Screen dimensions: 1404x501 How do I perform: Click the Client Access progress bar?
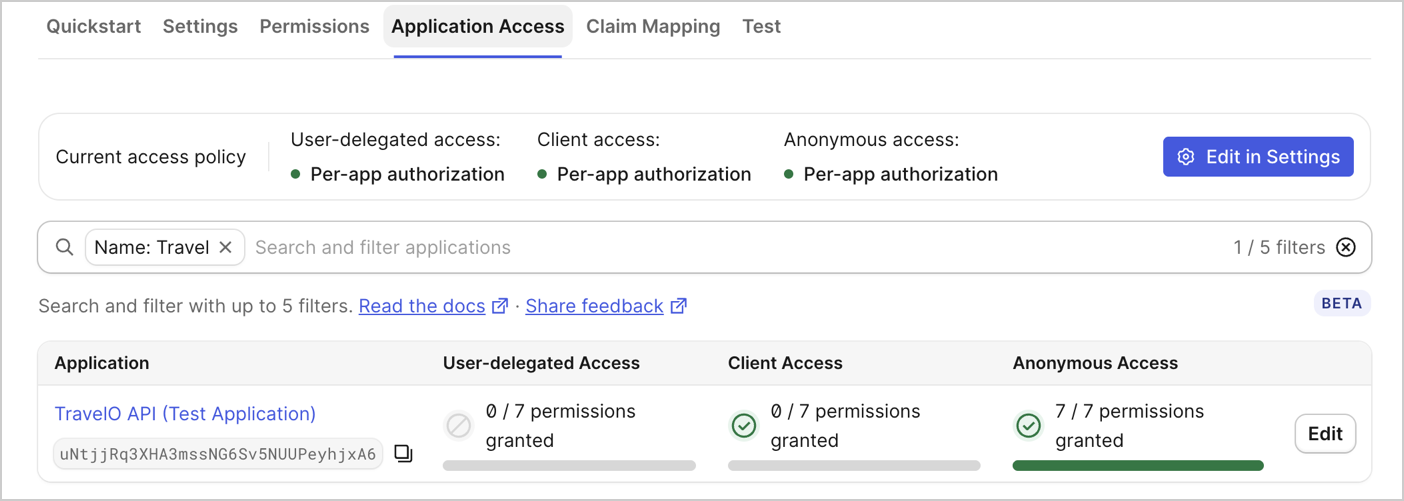pos(854,465)
